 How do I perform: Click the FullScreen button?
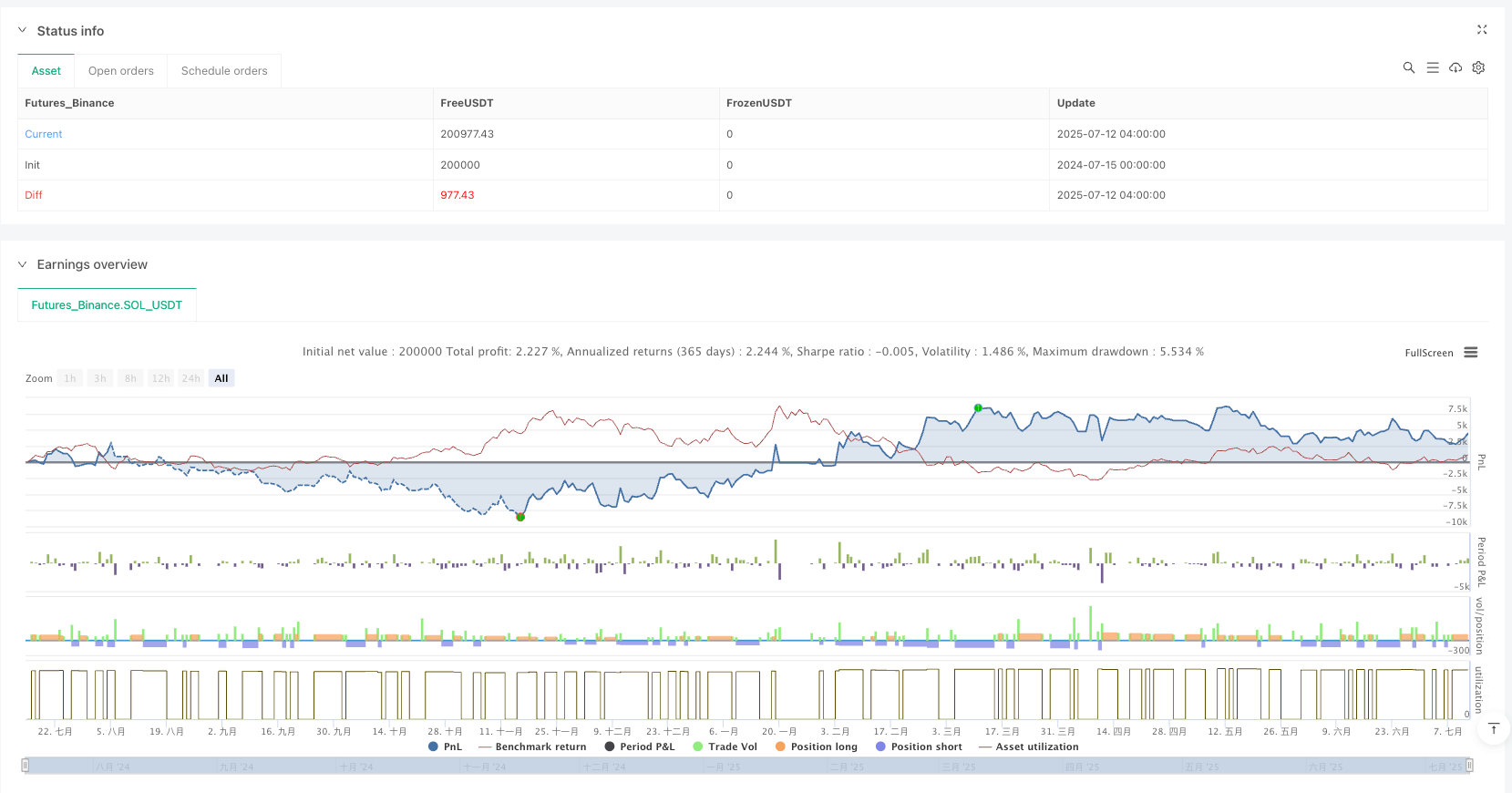1428,353
